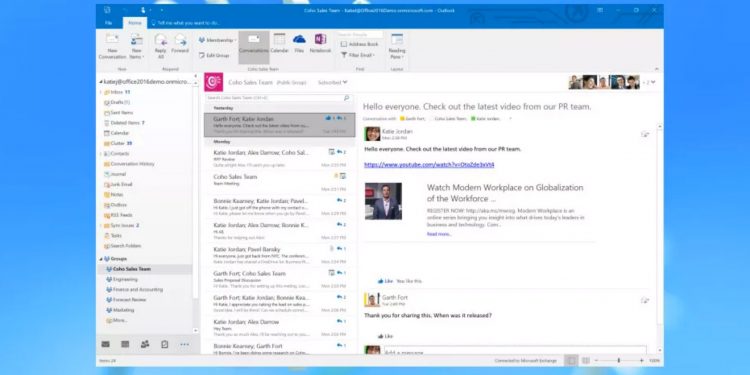Screen dimensions: 750x375
Task: Collapse the mailbox account tree
Action: (100, 82)
